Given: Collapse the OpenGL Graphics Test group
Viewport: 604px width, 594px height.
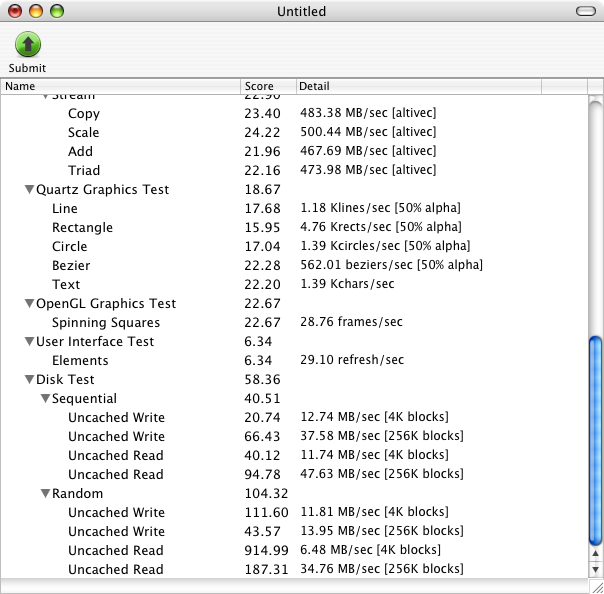Looking at the screenshot, I should (x=29, y=303).
